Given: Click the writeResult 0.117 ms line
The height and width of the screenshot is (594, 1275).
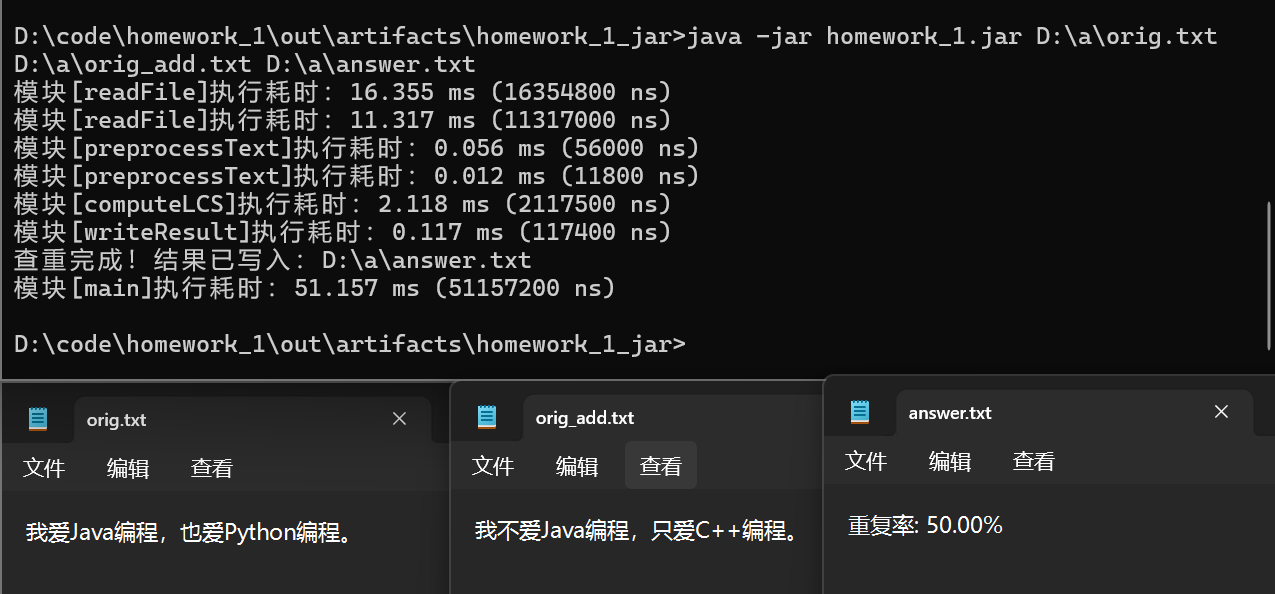Looking at the screenshot, I should pos(343,233).
